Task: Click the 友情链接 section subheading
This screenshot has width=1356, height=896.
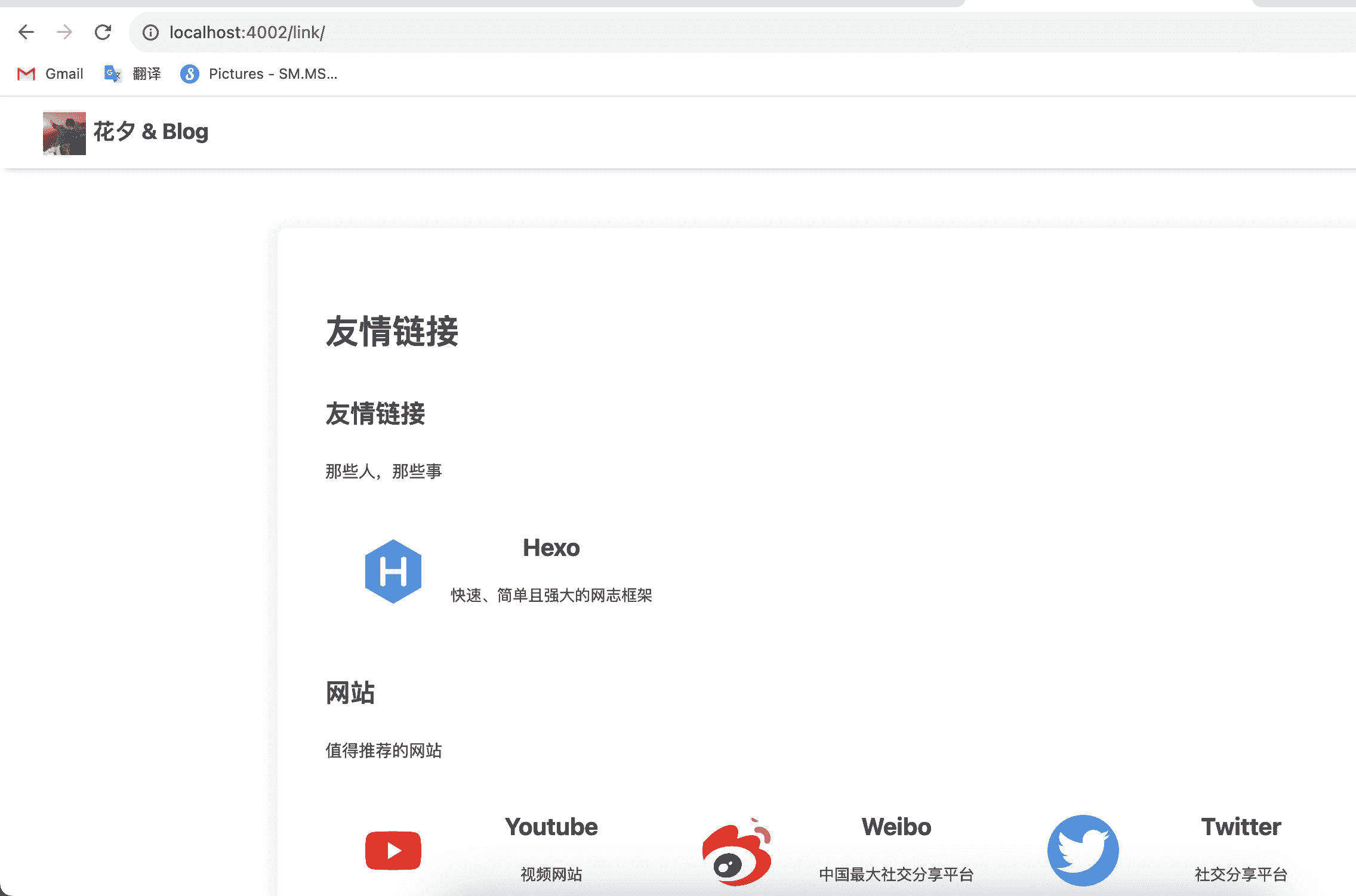Action: coord(375,413)
